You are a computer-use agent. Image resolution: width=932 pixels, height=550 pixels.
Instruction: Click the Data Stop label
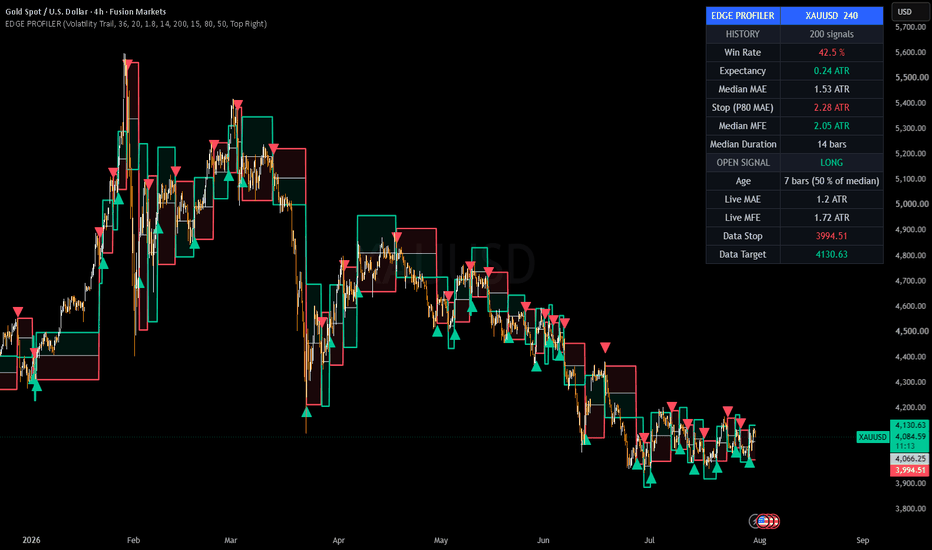tap(742, 236)
